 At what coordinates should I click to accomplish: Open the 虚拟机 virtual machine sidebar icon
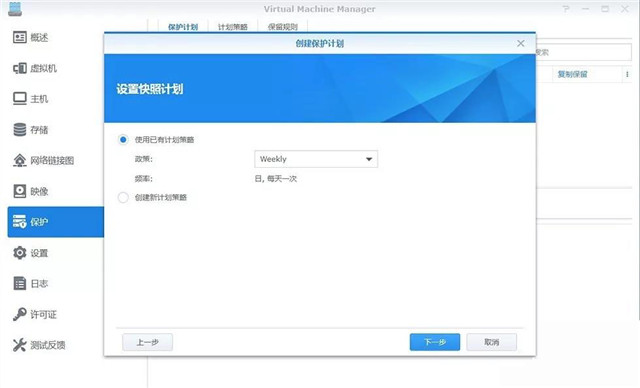[x=20, y=68]
